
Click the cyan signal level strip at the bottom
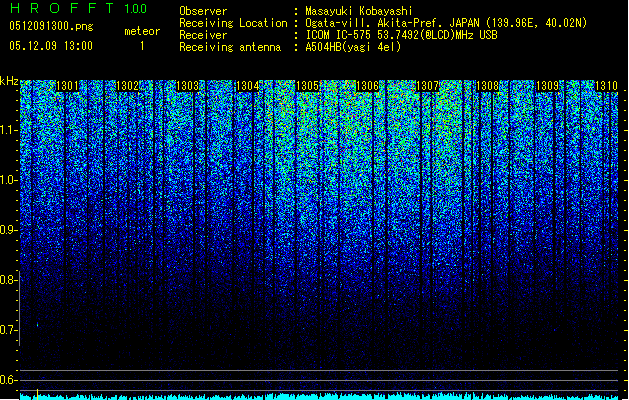319,397
